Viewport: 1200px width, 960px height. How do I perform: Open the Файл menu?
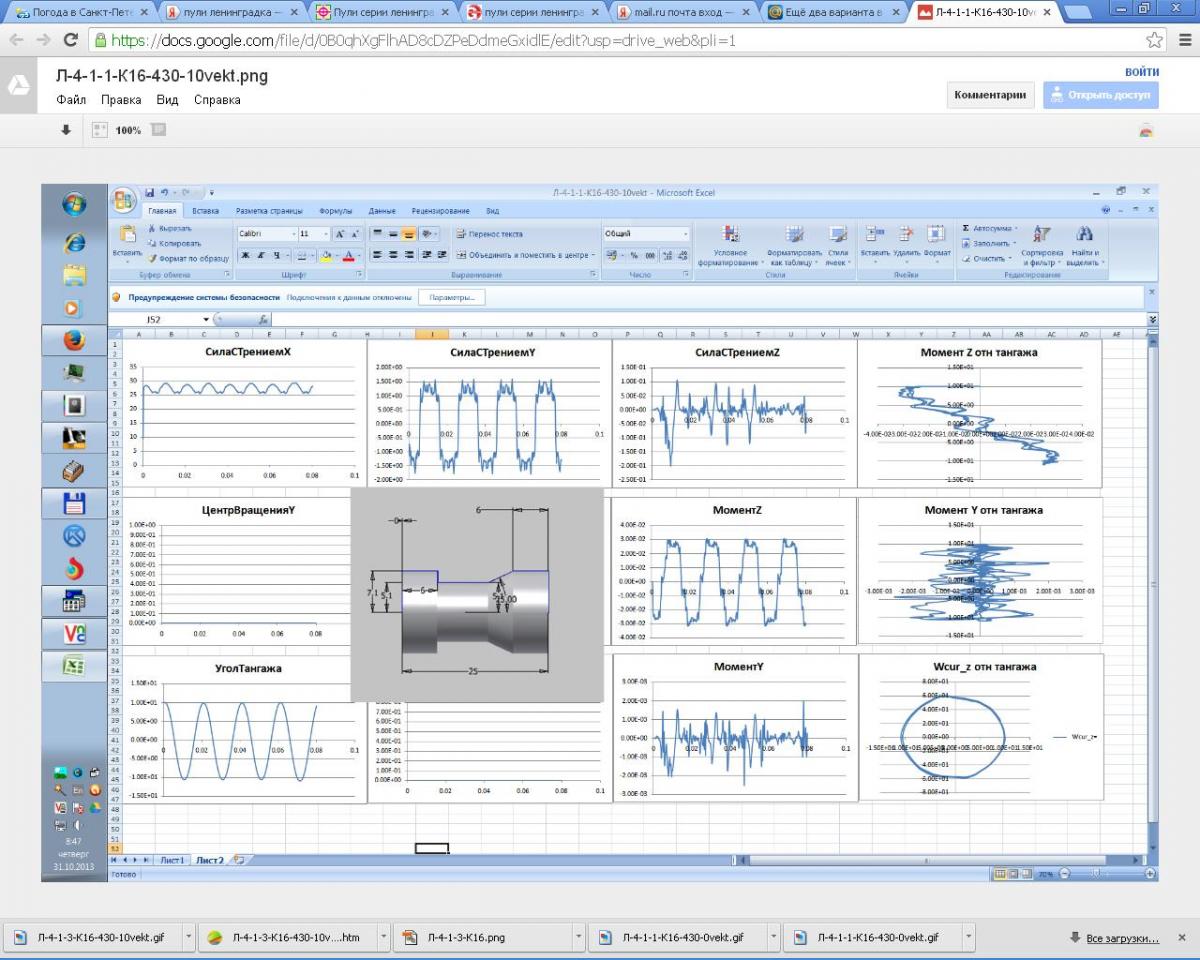71,100
